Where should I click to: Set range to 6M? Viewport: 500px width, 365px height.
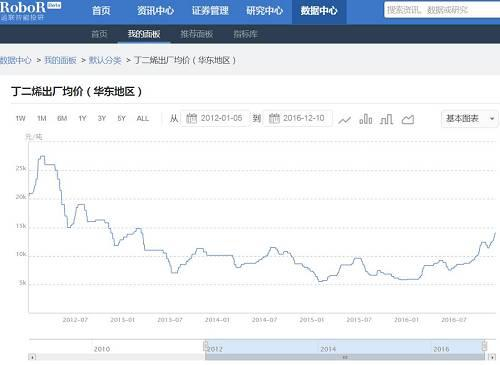62,118
